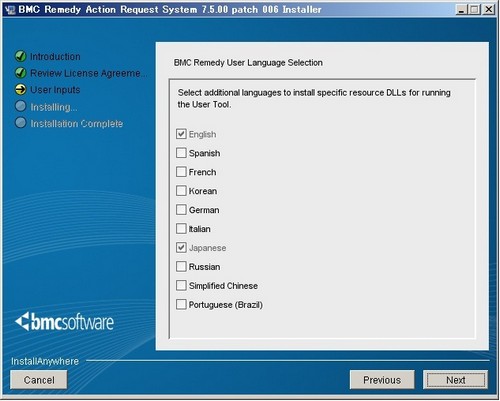Go back with the Previous button
500x401 pixels.
382,380
